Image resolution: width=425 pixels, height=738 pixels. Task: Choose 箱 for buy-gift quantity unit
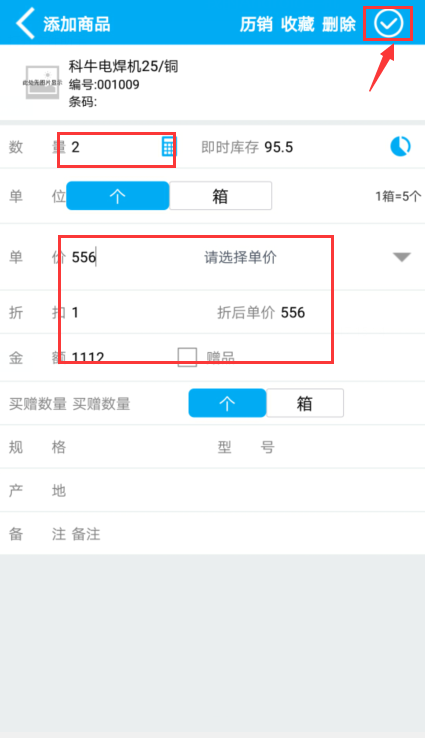pyautogui.click(x=305, y=403)
